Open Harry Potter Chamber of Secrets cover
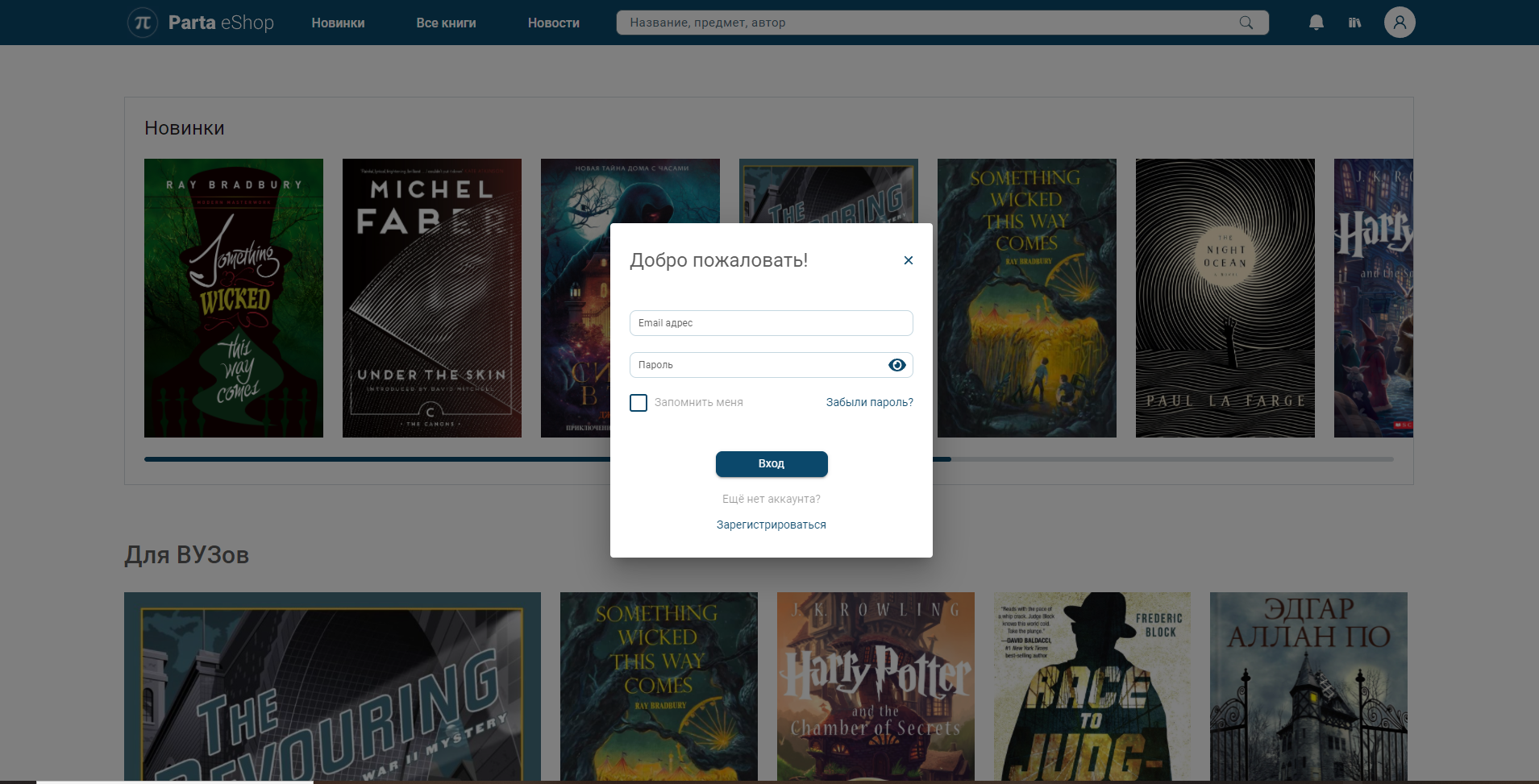Image resolution: width=1539 pixels, height=784 pixels. tap(876, 687)
